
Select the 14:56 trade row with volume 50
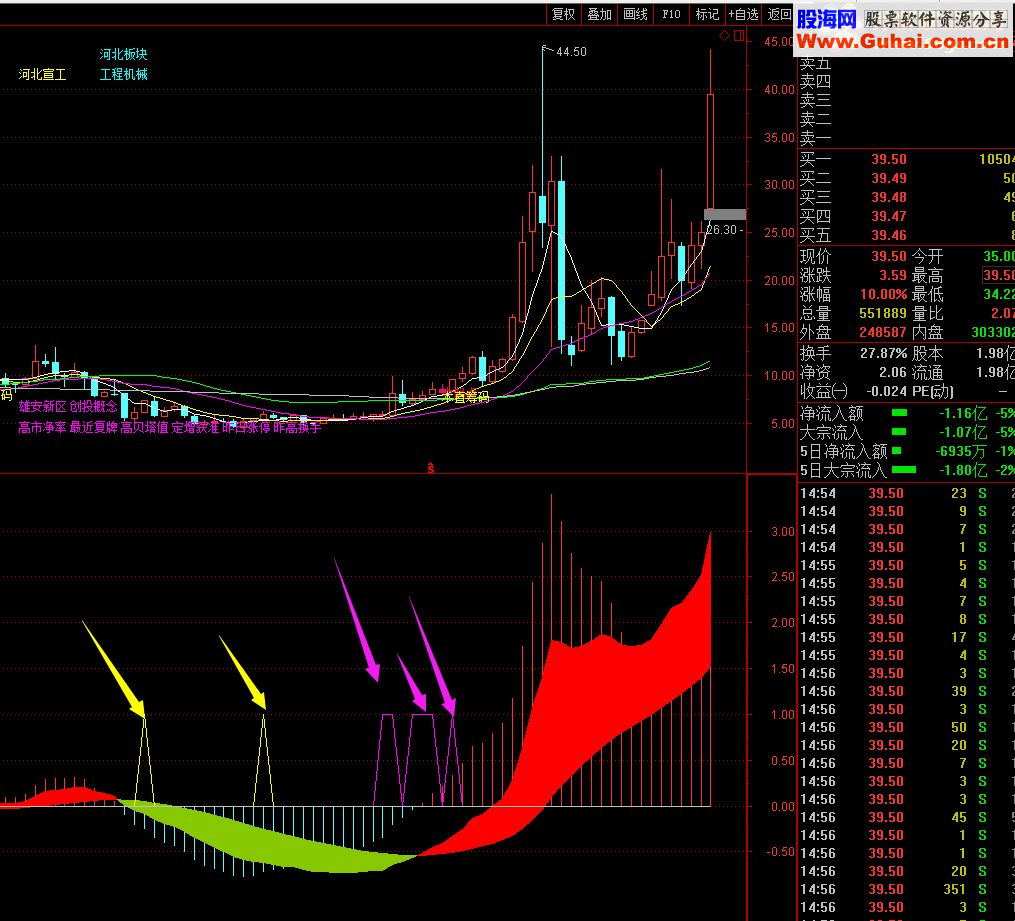point(906,727)
